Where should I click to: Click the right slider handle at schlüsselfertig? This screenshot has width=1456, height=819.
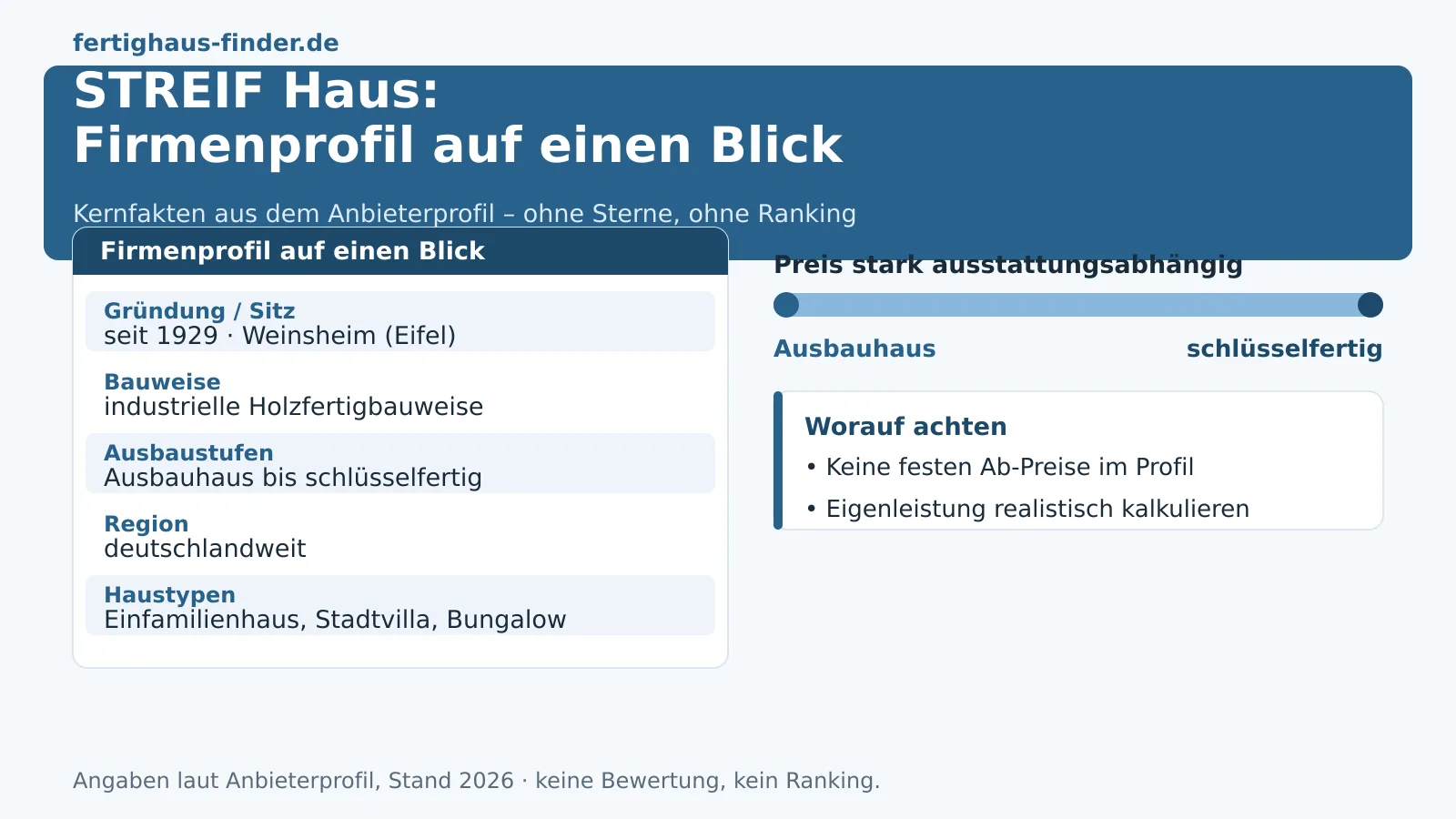(1370, 305)
